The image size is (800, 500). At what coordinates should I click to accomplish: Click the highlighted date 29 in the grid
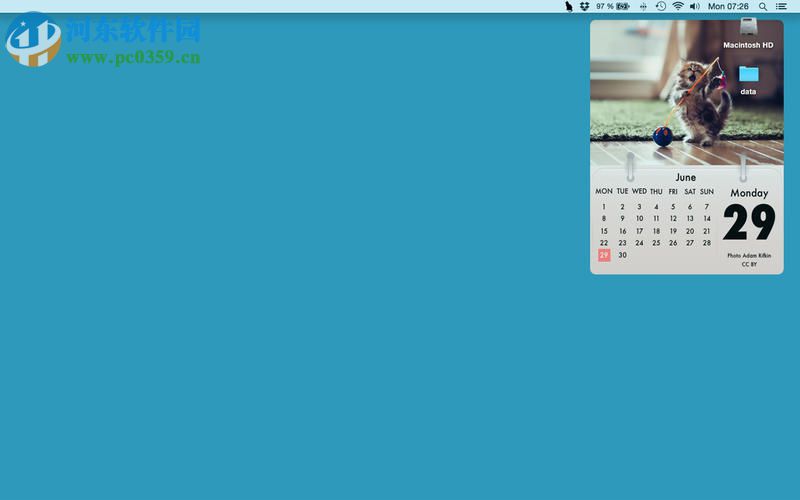tap(604, 255)
